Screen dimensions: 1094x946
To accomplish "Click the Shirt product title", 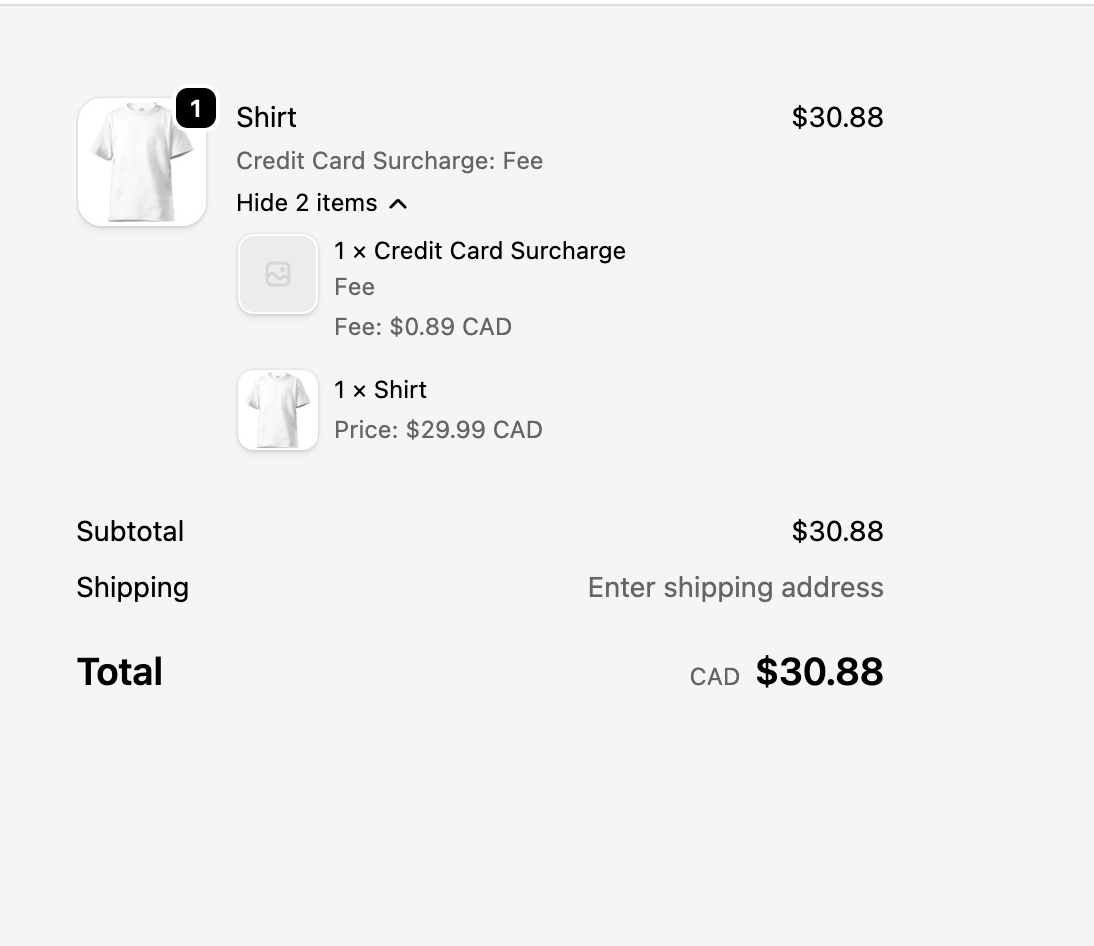I will pos(266,117).
